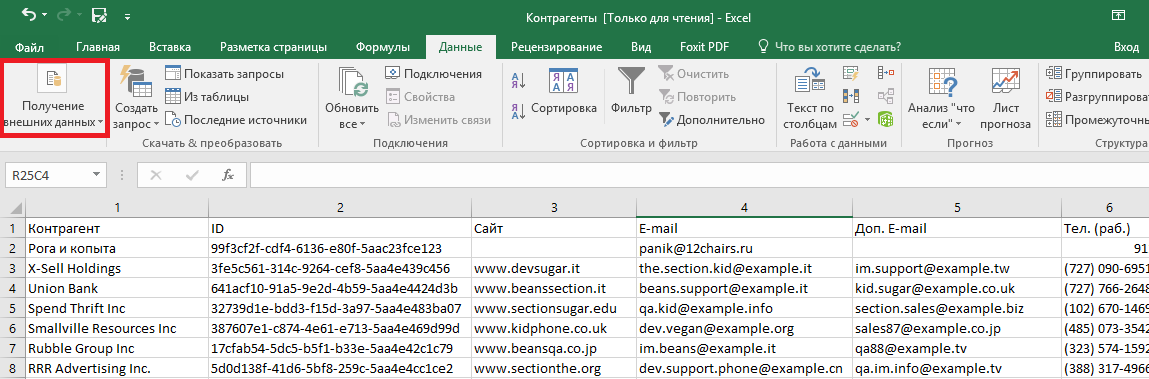Switch to the Вставка tab
Screen dimensions: 1149x379
coord(170,47)
